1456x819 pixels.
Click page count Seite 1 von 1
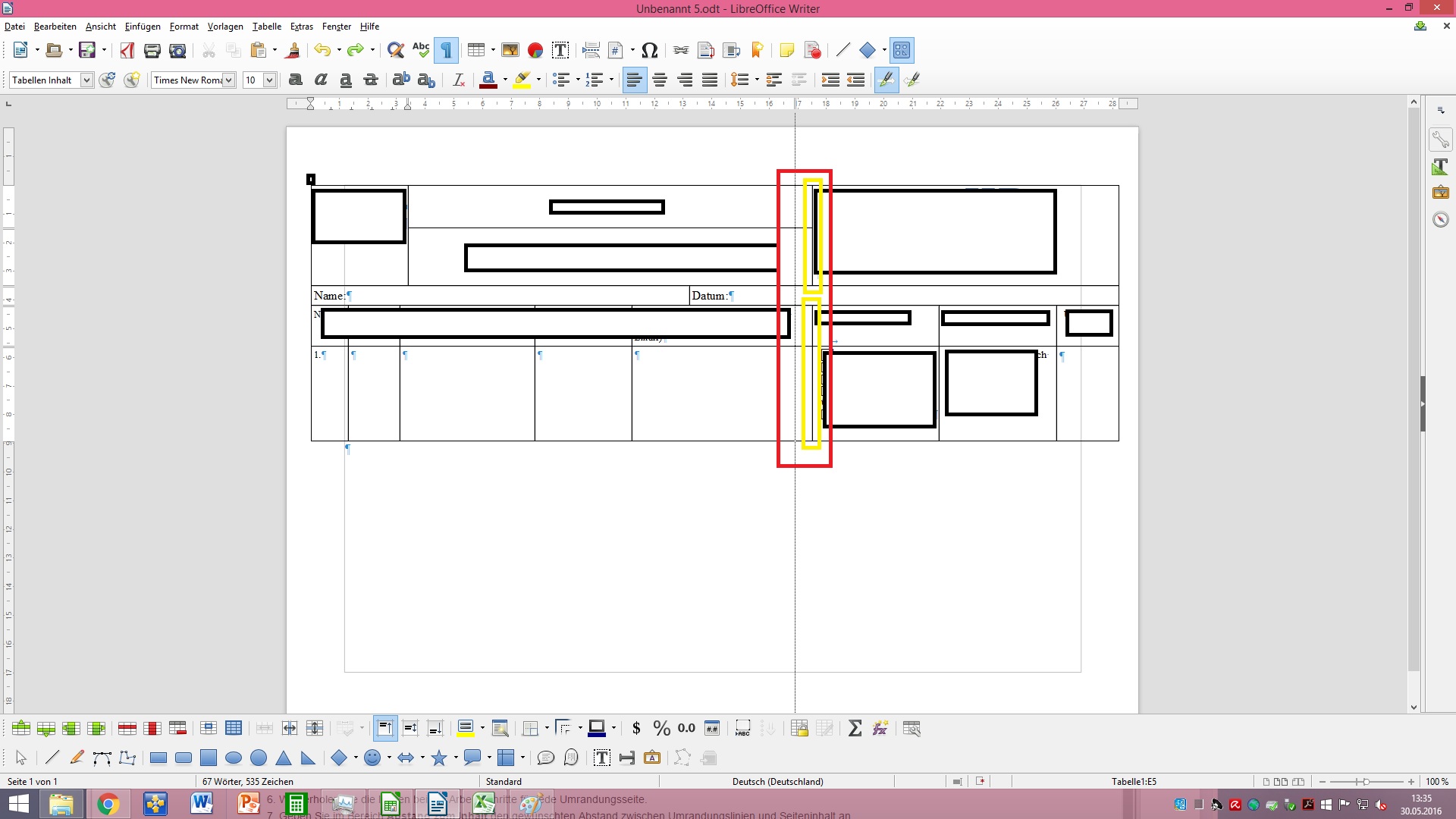pos(33,781)
